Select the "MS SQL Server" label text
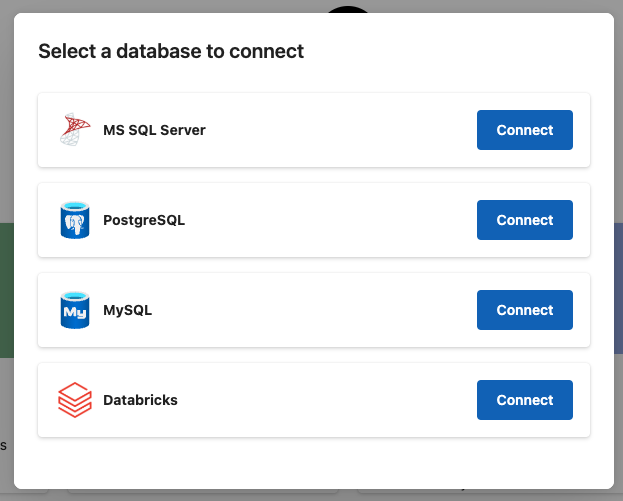Viewport: 623px width, 501px height. [154, 130]
